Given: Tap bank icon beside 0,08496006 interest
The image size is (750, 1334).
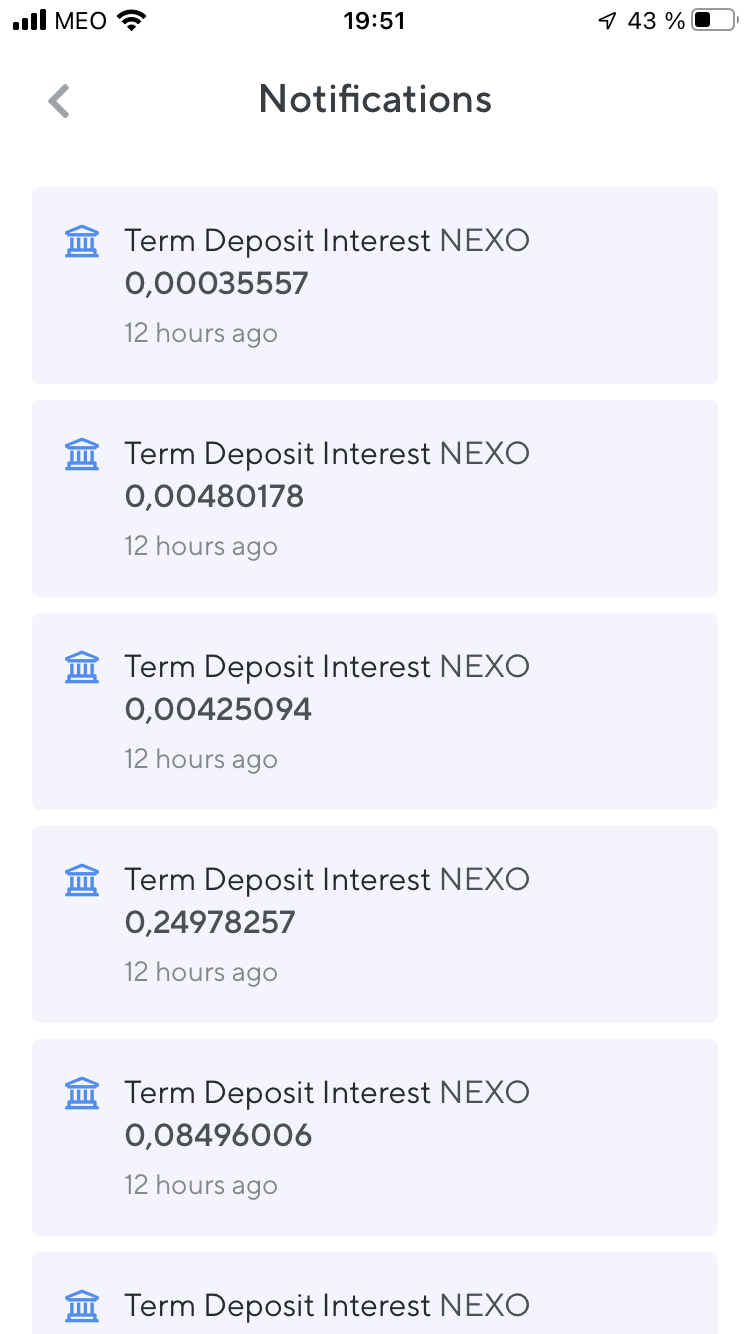Looking at the screenshot, I should [82, 1094].
